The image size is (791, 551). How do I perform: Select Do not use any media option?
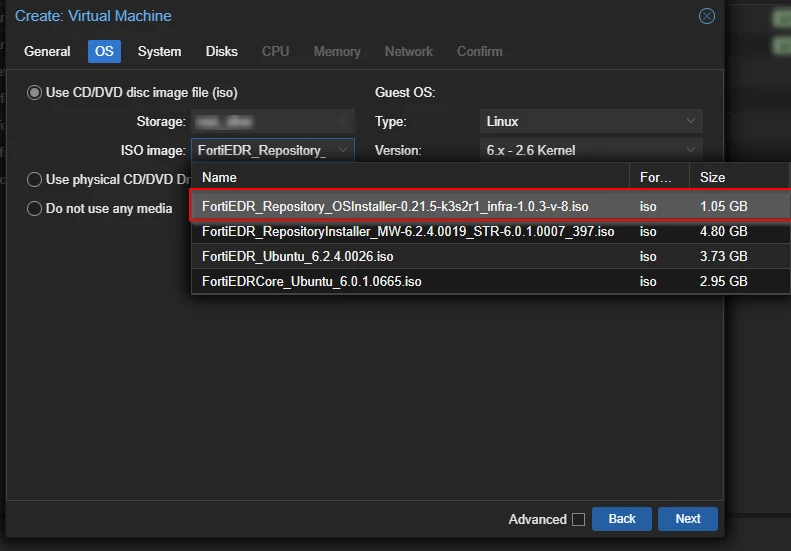tap(34, 208)
